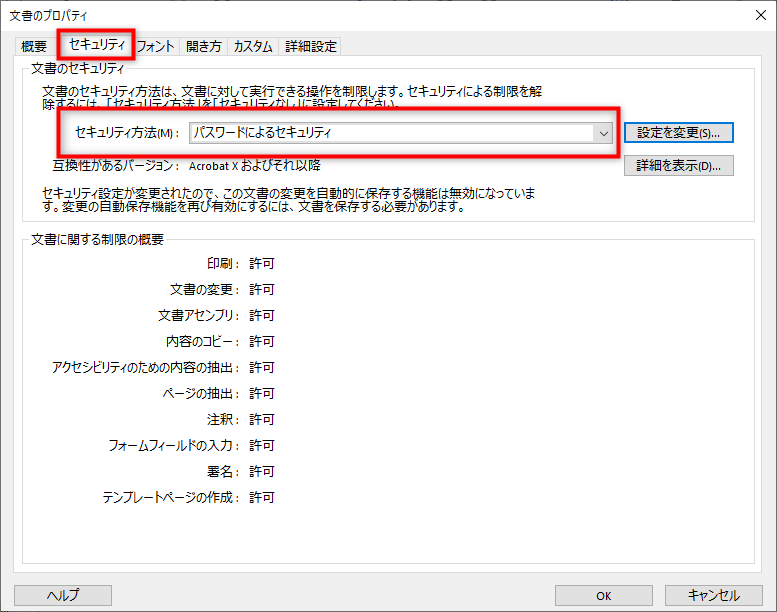
Task: Go to the 開き方 tab
Action: pyautogui.click(x=204, y=46)
